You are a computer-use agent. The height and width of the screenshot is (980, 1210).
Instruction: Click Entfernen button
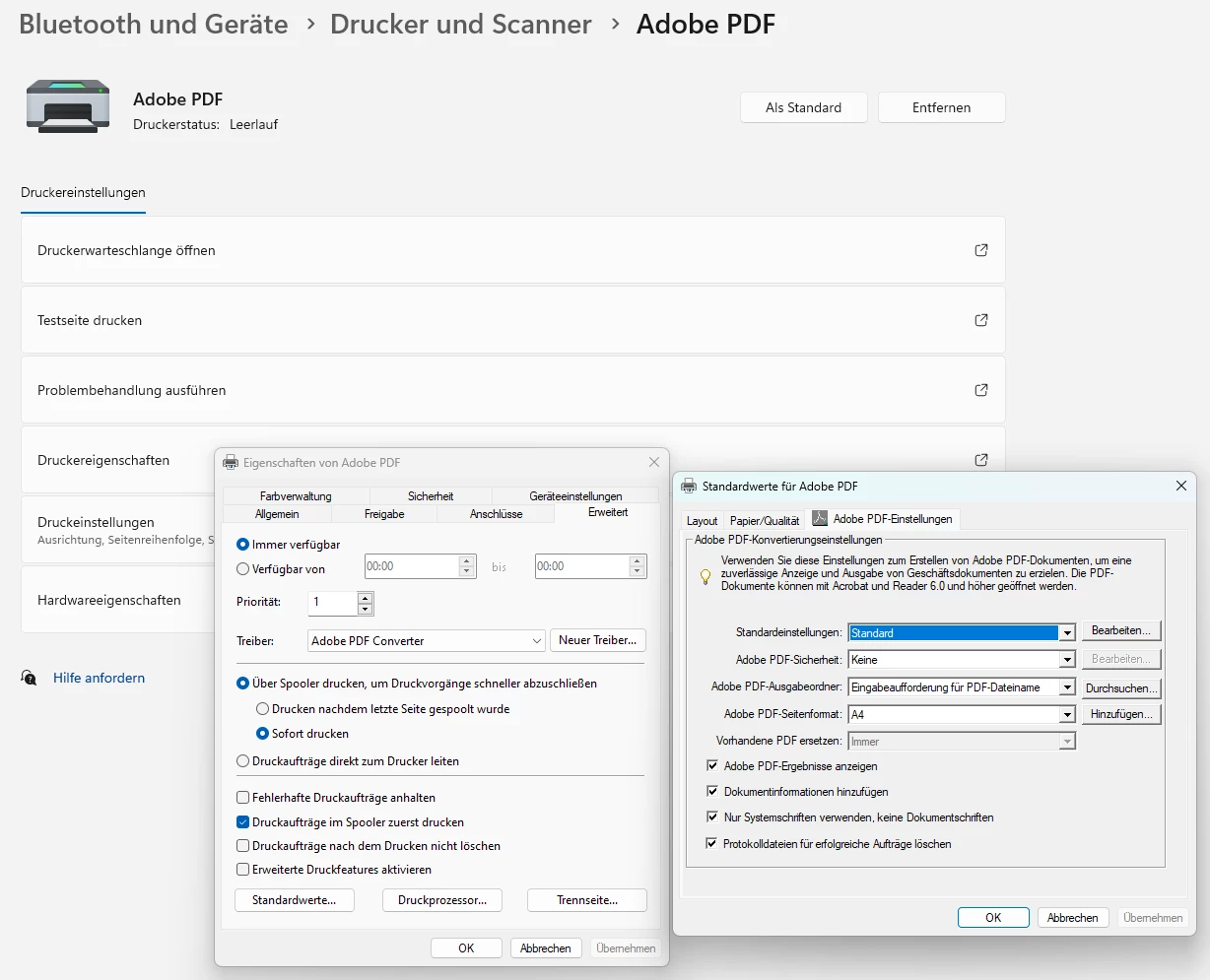942,107
